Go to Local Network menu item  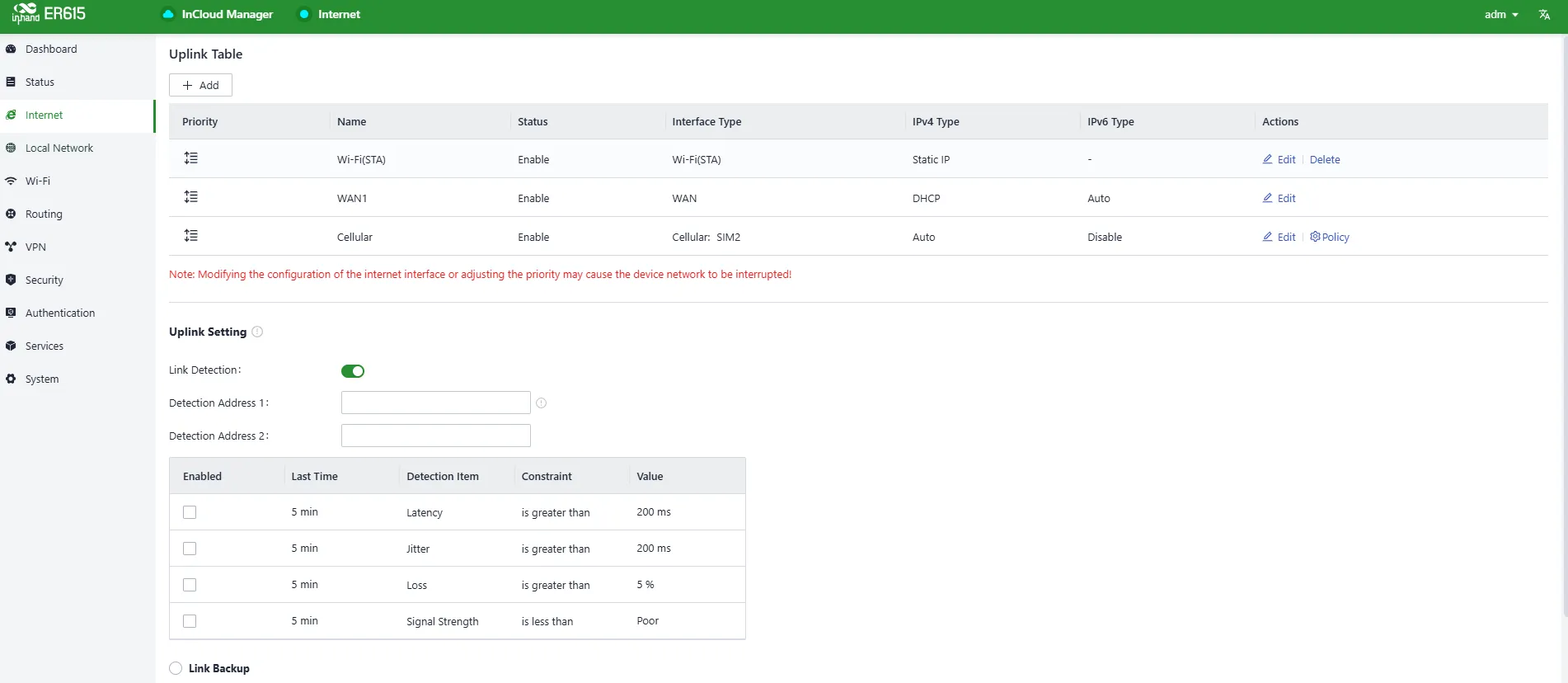(x=77, y=148)
